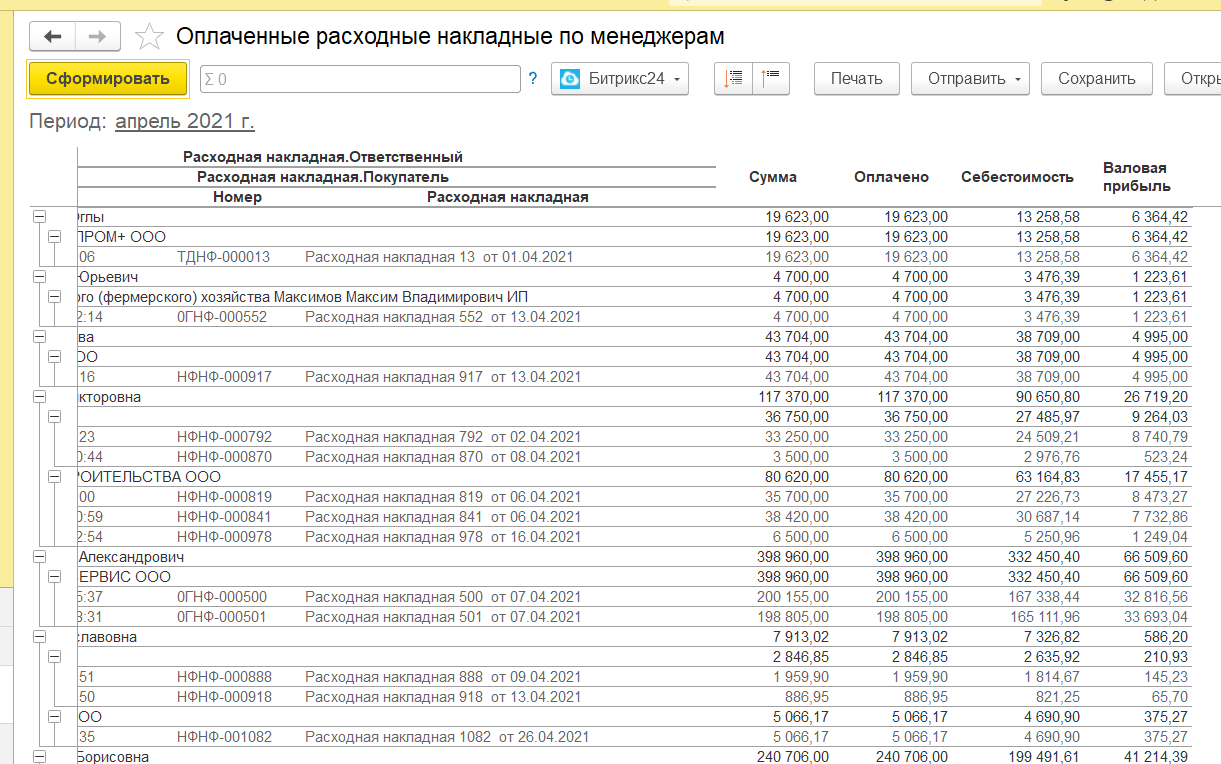Collapse the СТРОИТЕЛЬСТВА ООО buyer group

pos(55,477)
